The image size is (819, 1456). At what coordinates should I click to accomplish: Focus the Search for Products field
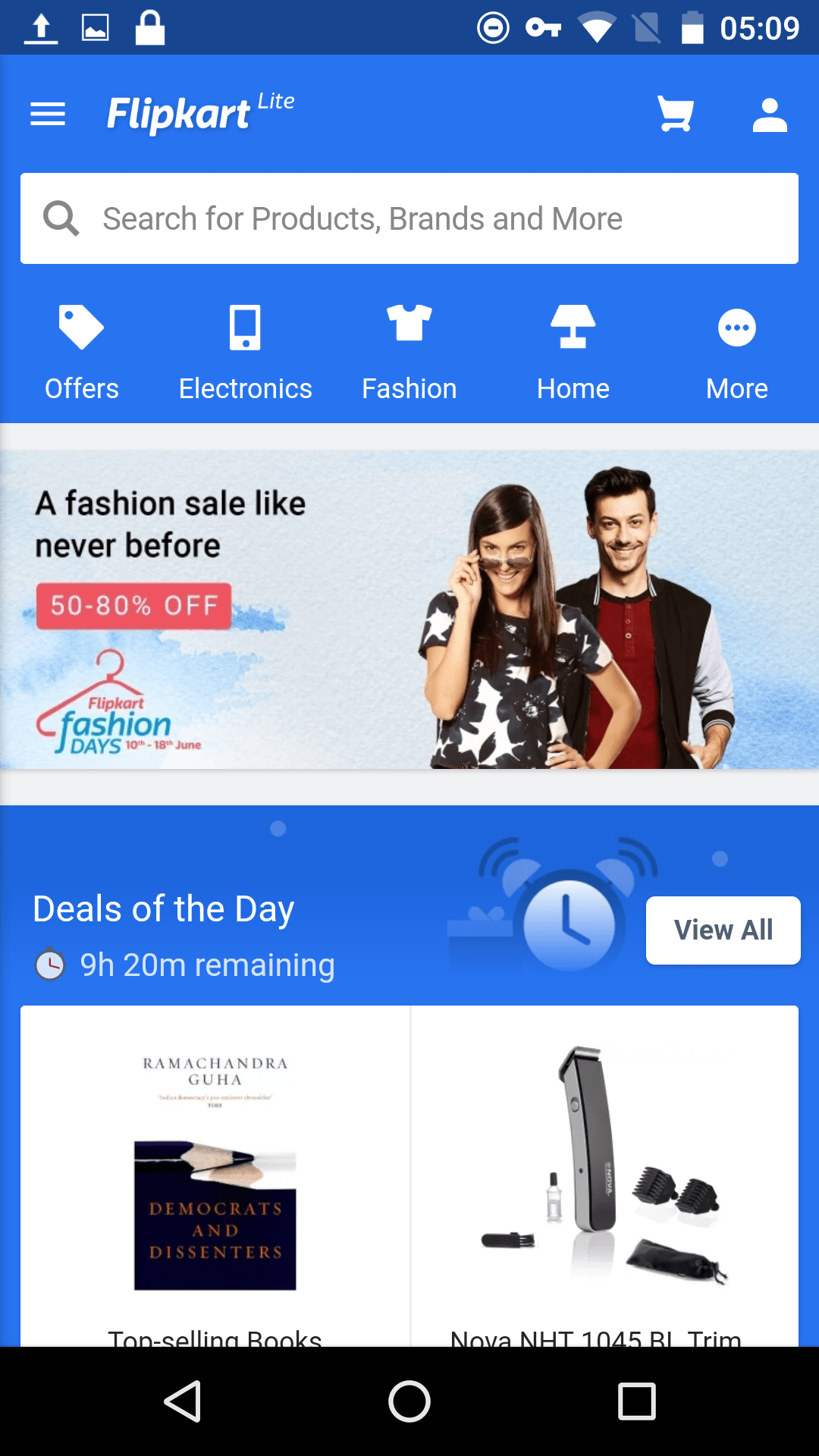coord(409,218)
